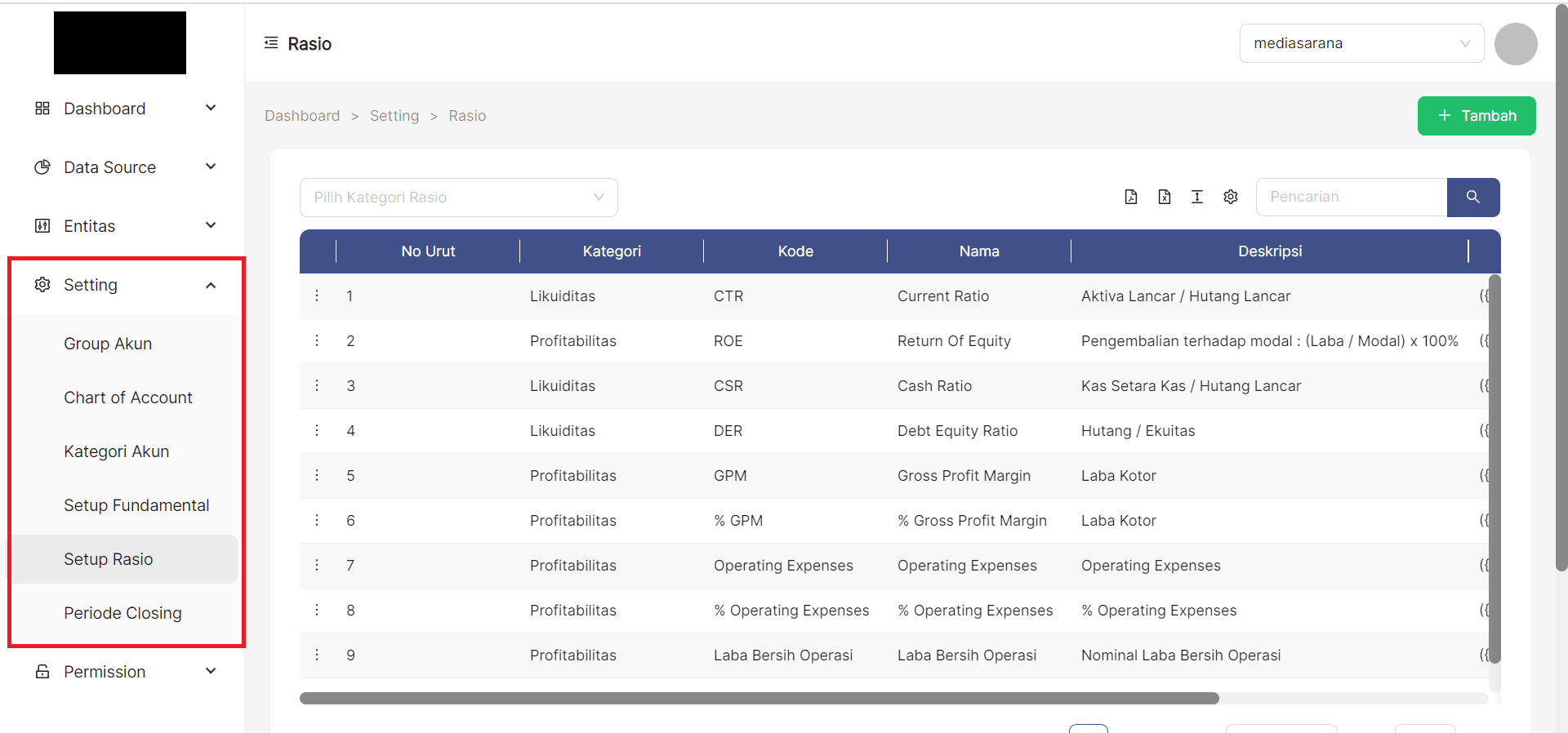Export the table as PDF
Image resolution: width=1568 pixels, height=733 pixels.
click(x=1131, y=197)
